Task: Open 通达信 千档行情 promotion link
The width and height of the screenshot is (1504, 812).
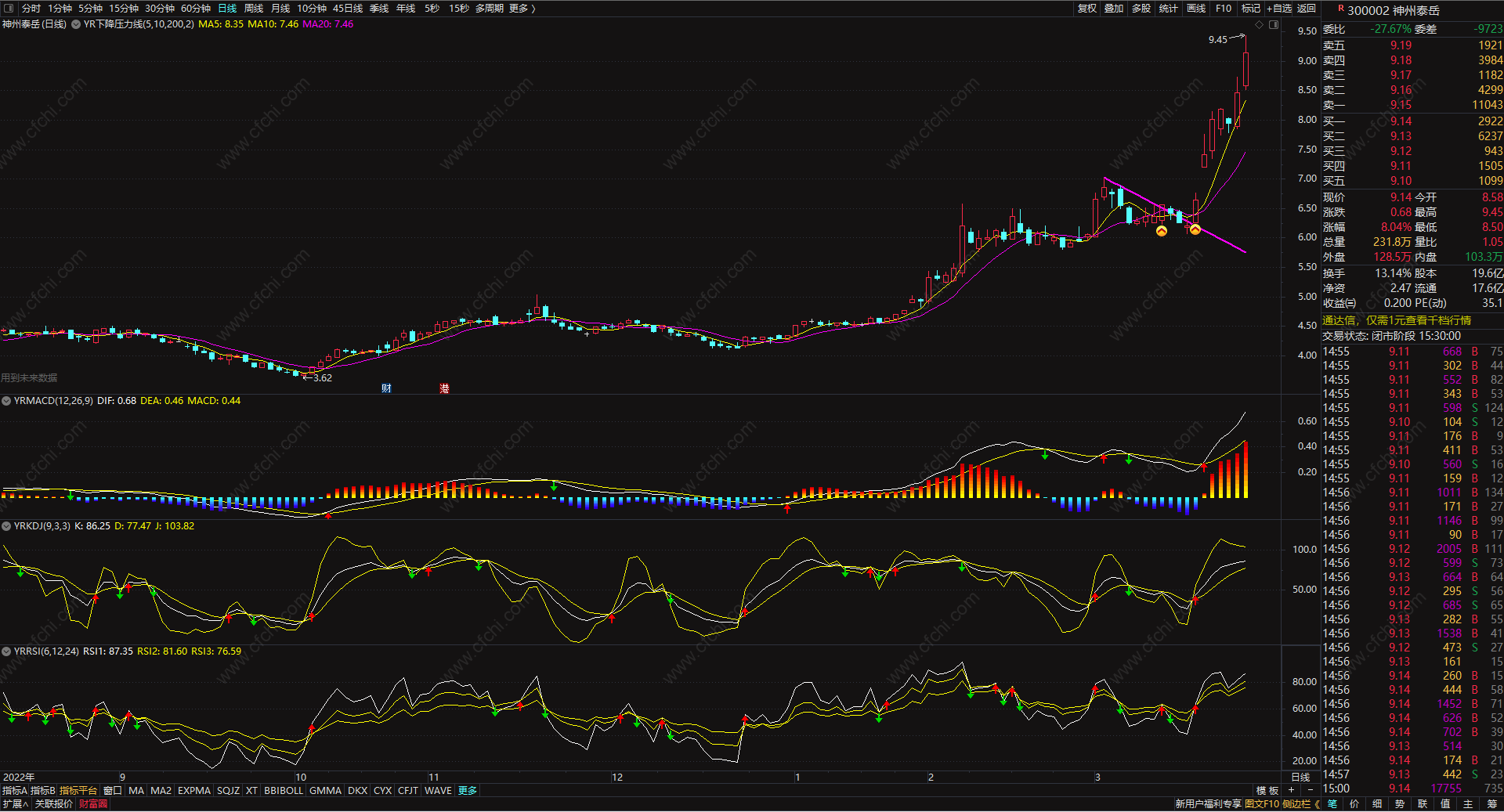Action: pyautogui.click(x=1397, y=320)
